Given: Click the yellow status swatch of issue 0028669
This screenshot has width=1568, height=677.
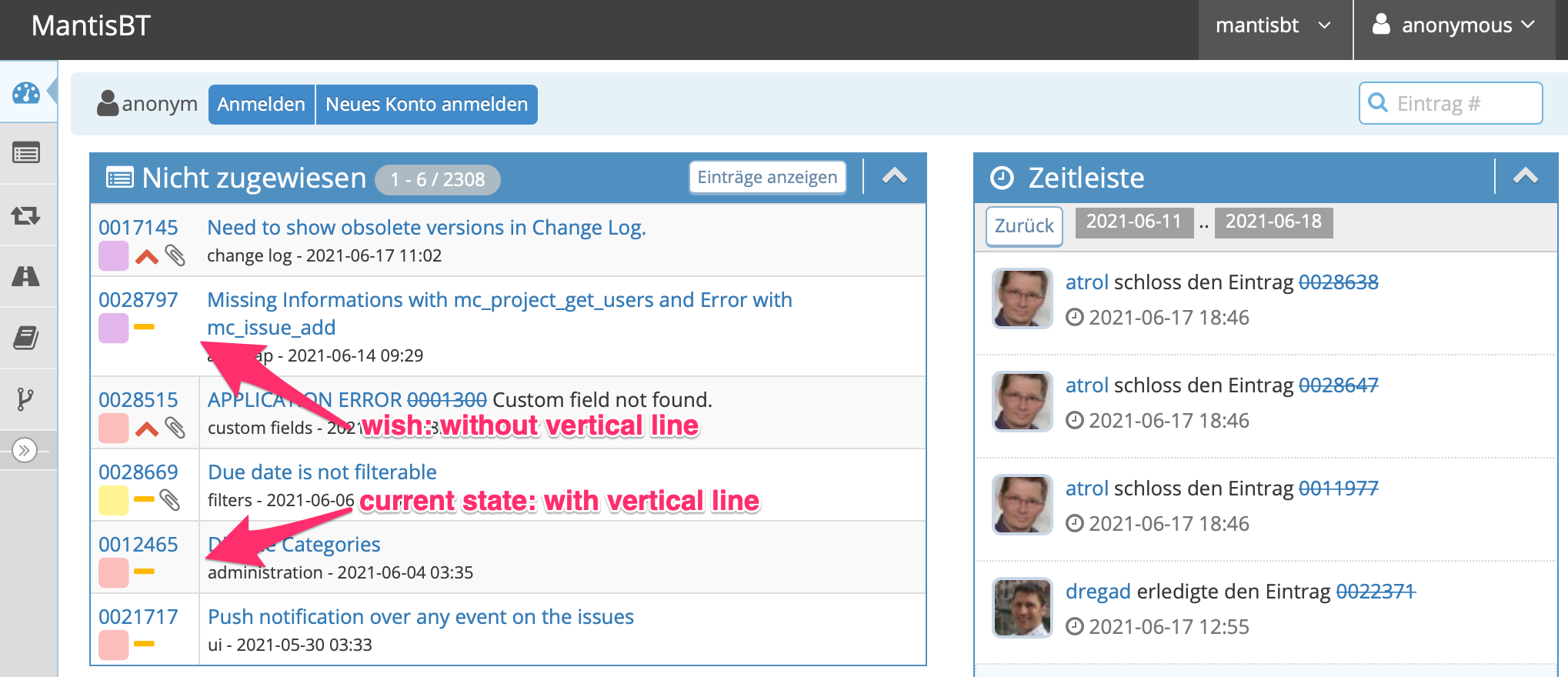Looking at the screenshot, I should [x=113, y=500].
